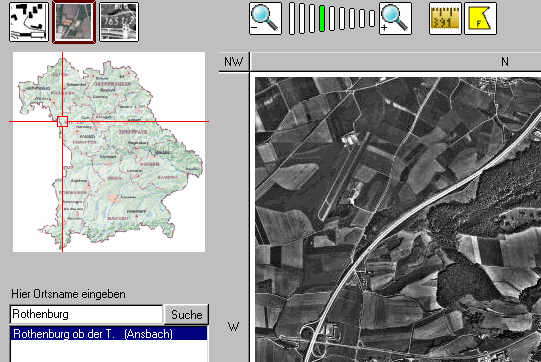Click the yellow F area flag tool
541x362 pixels.
tap(480, 19)
